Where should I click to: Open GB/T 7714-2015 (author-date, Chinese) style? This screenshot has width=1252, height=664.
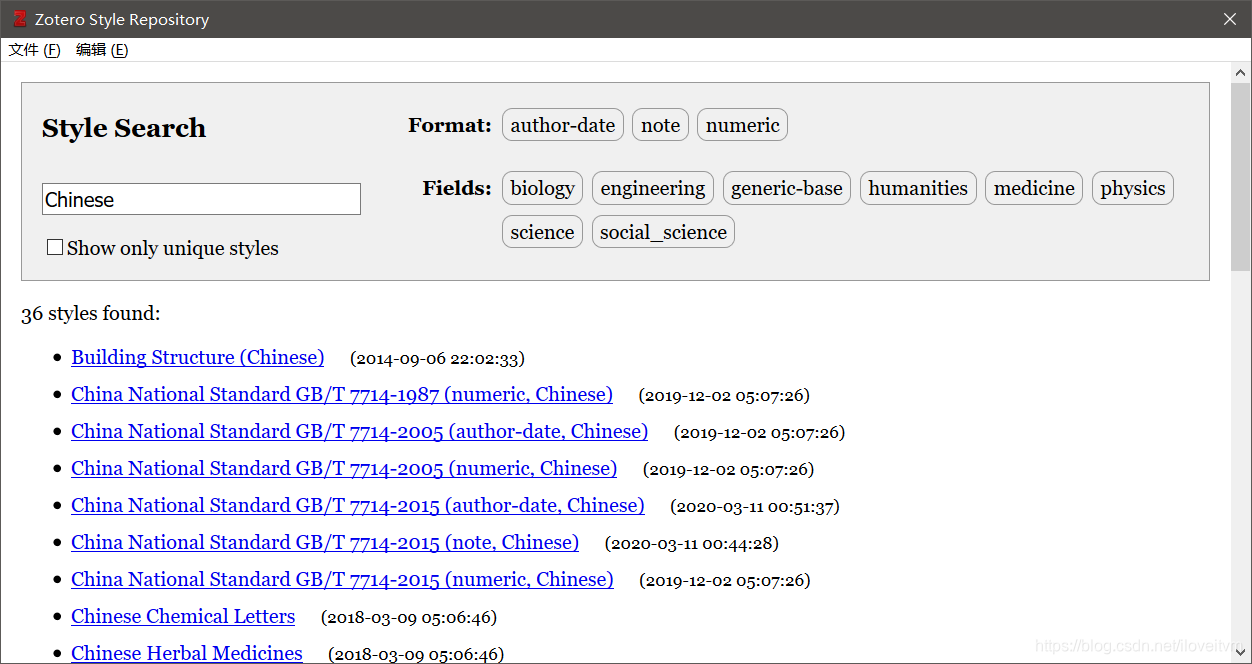358,505
